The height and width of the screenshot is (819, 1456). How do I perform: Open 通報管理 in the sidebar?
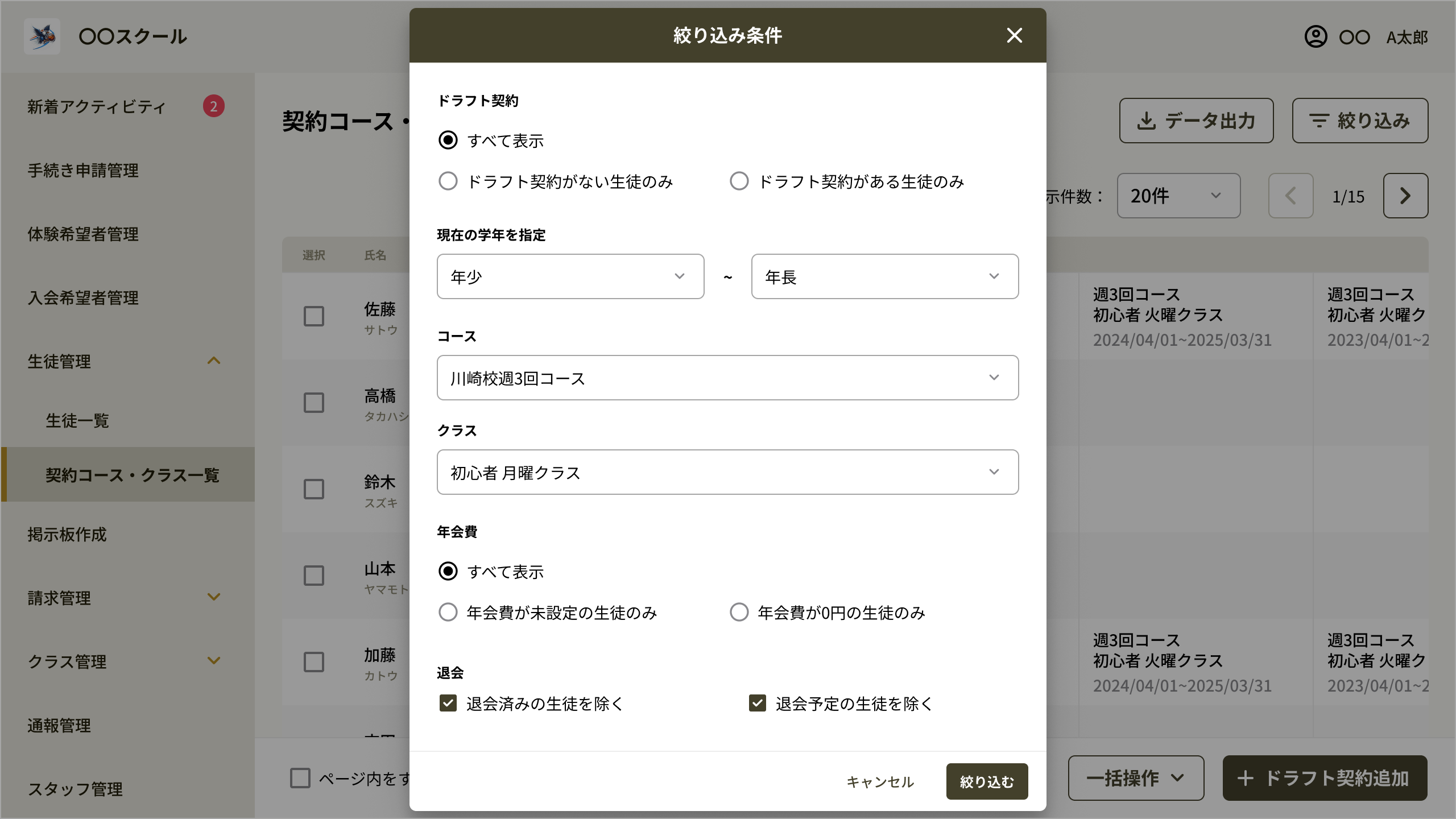click(59, 725)
